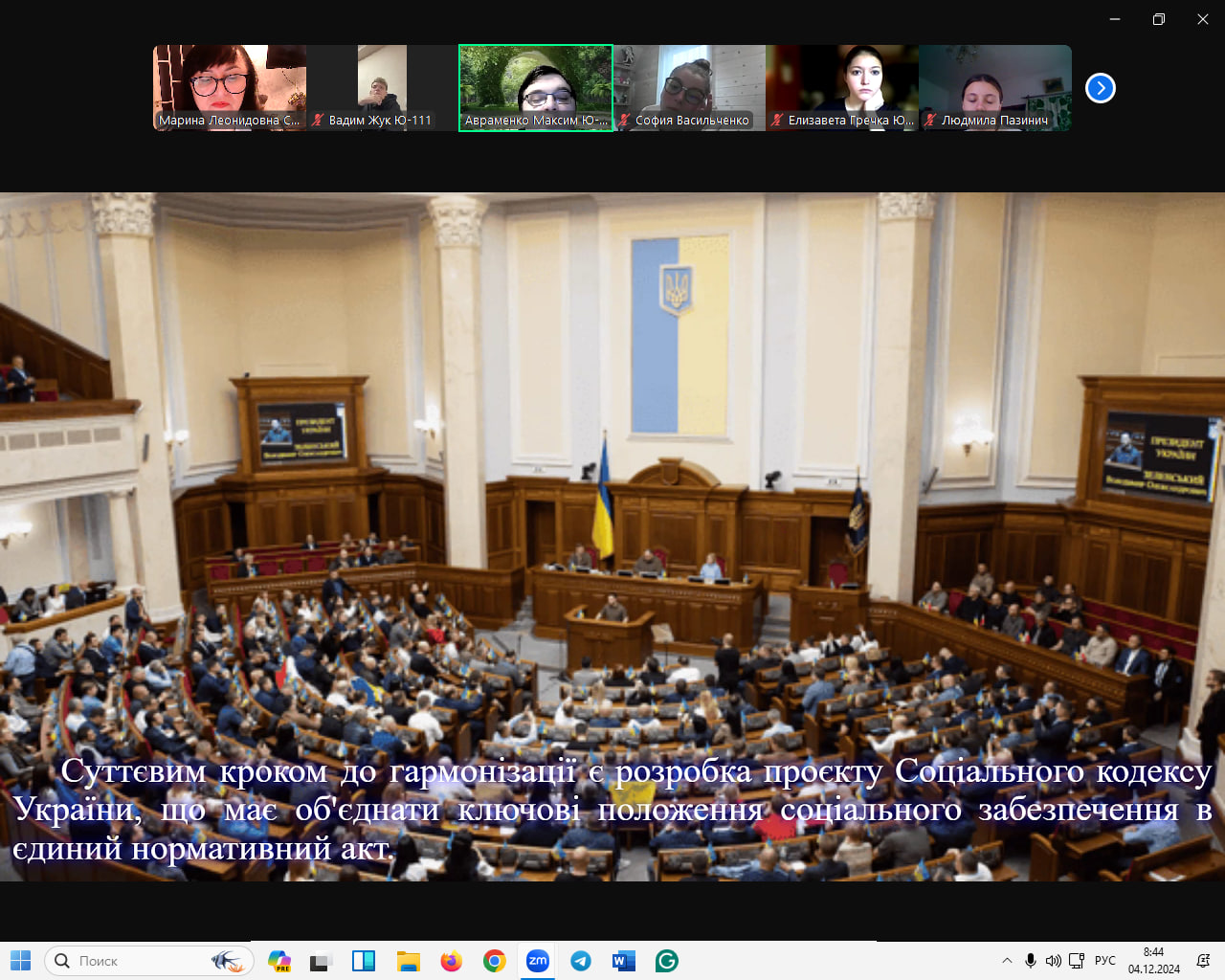1225x980 pixels.
Task: Select Вадим Жук Ю-111 video tile
Action: pyautogui.click(x=382, y=87)
